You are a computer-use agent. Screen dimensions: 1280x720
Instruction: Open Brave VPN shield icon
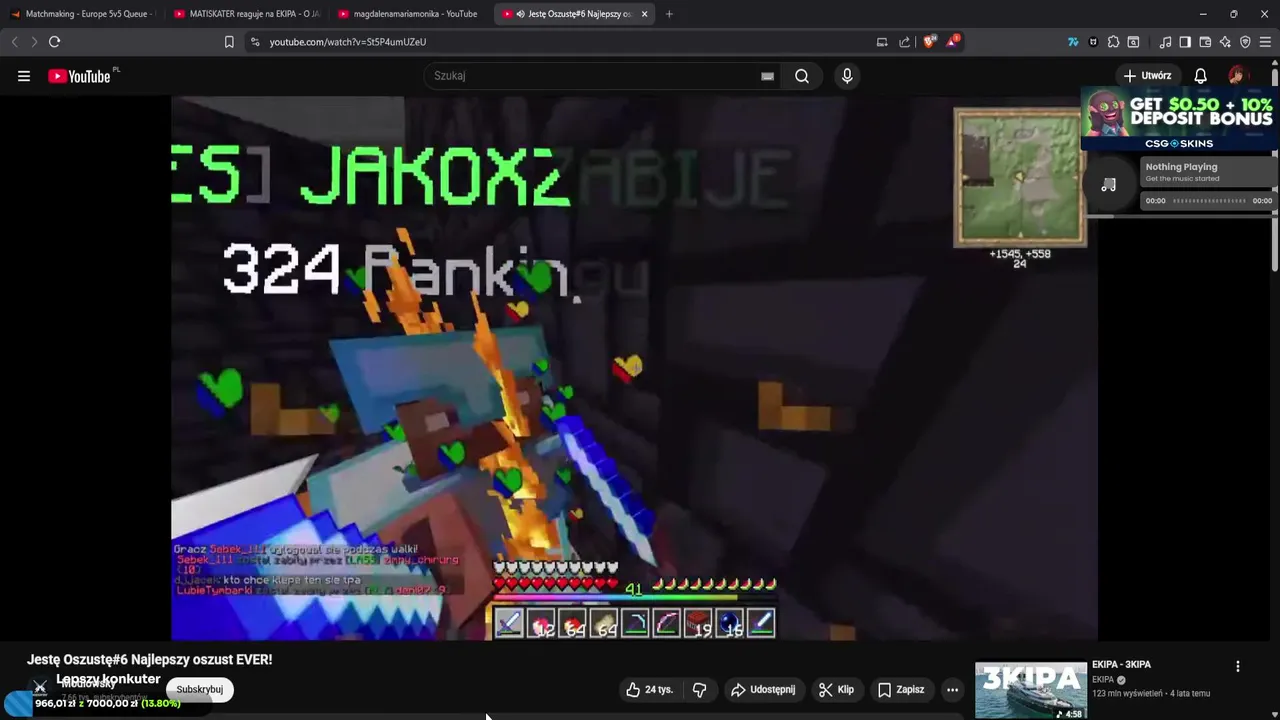coord(1245,42)
